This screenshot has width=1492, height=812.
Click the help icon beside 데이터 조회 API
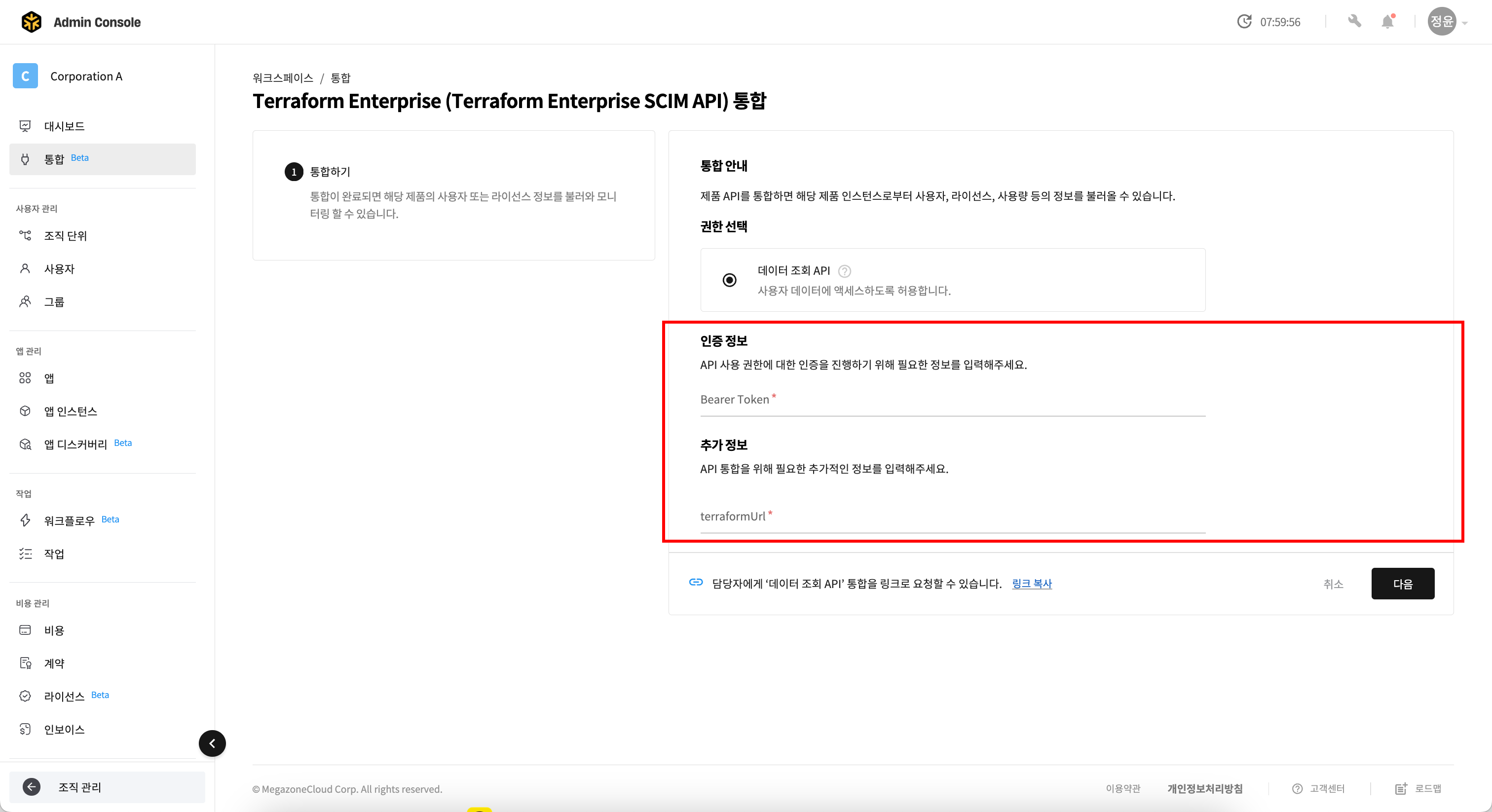click(x=845, y=271)
